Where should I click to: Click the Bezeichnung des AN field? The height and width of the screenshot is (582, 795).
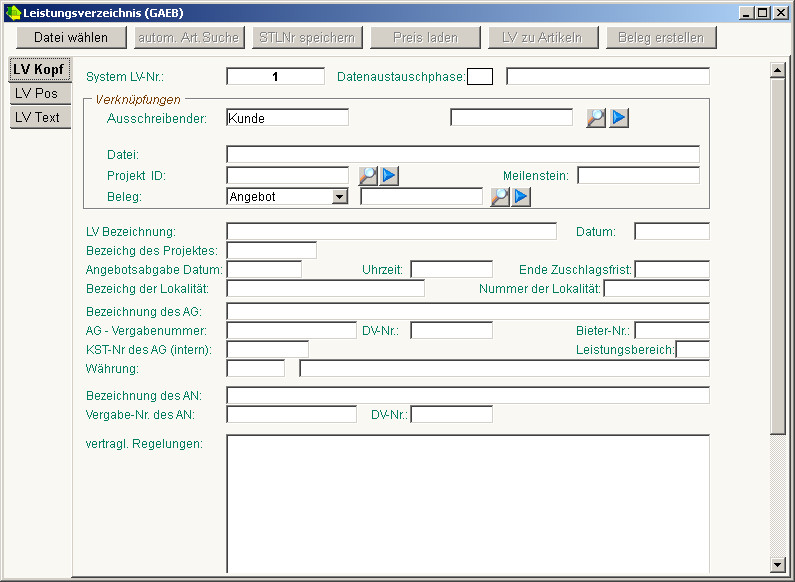(468, 395)
